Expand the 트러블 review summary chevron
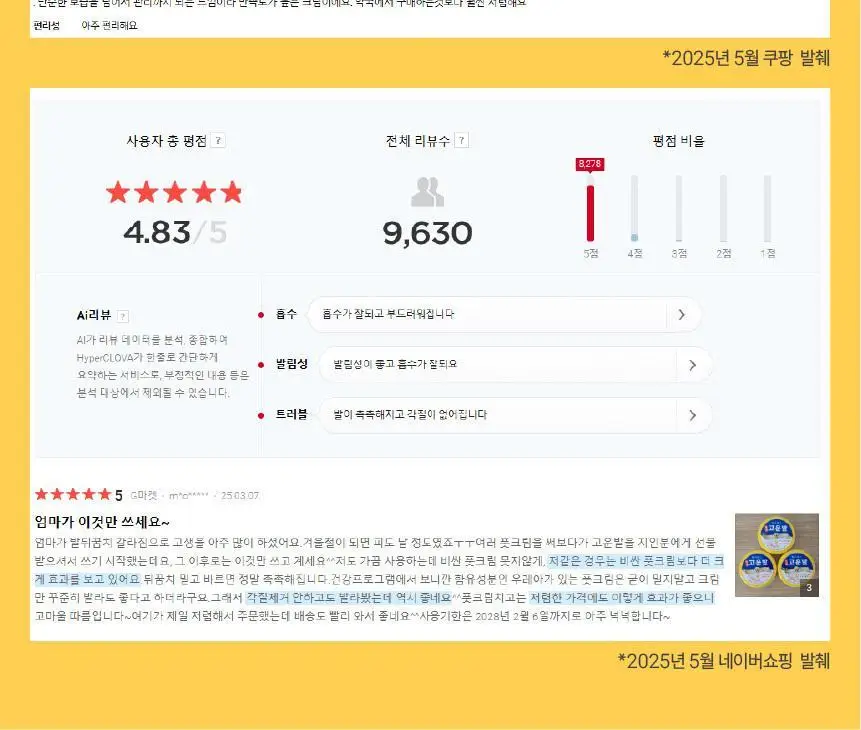Viewport: 861px width, 730px height. point(692,415)
